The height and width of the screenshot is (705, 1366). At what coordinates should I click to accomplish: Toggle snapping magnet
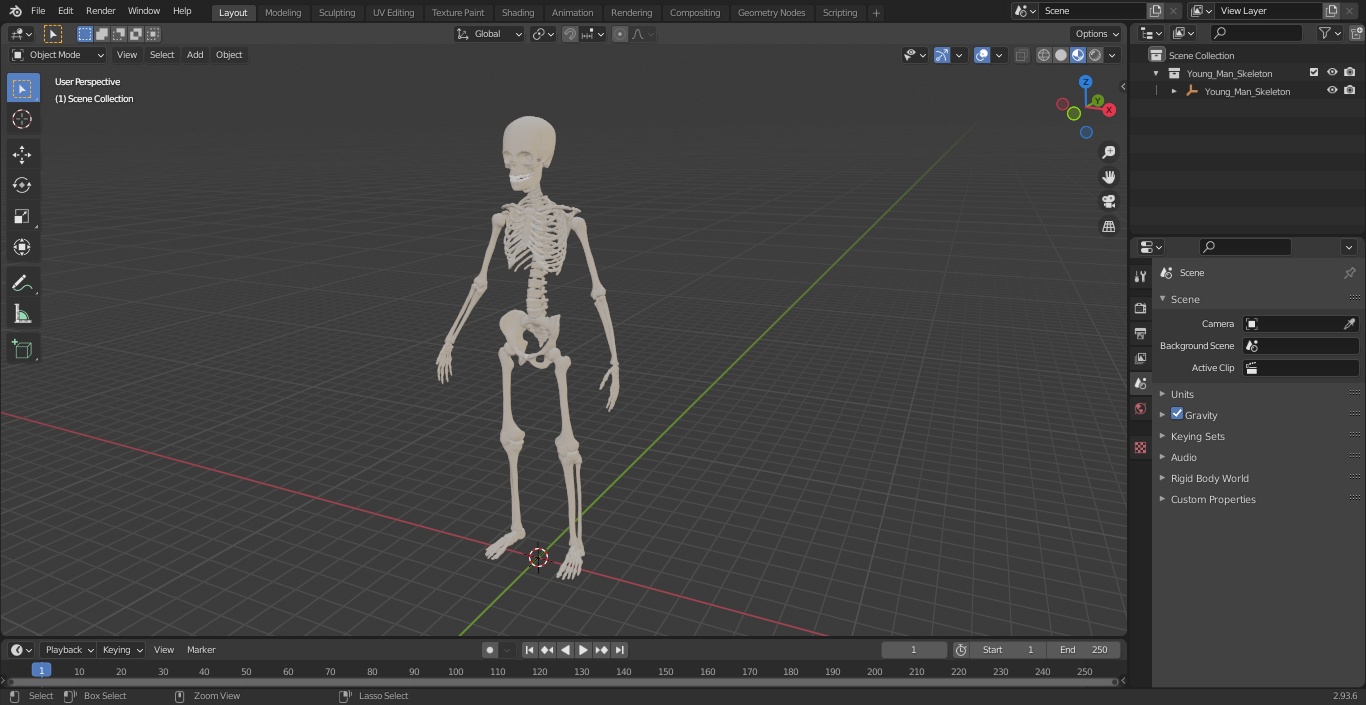570,34
